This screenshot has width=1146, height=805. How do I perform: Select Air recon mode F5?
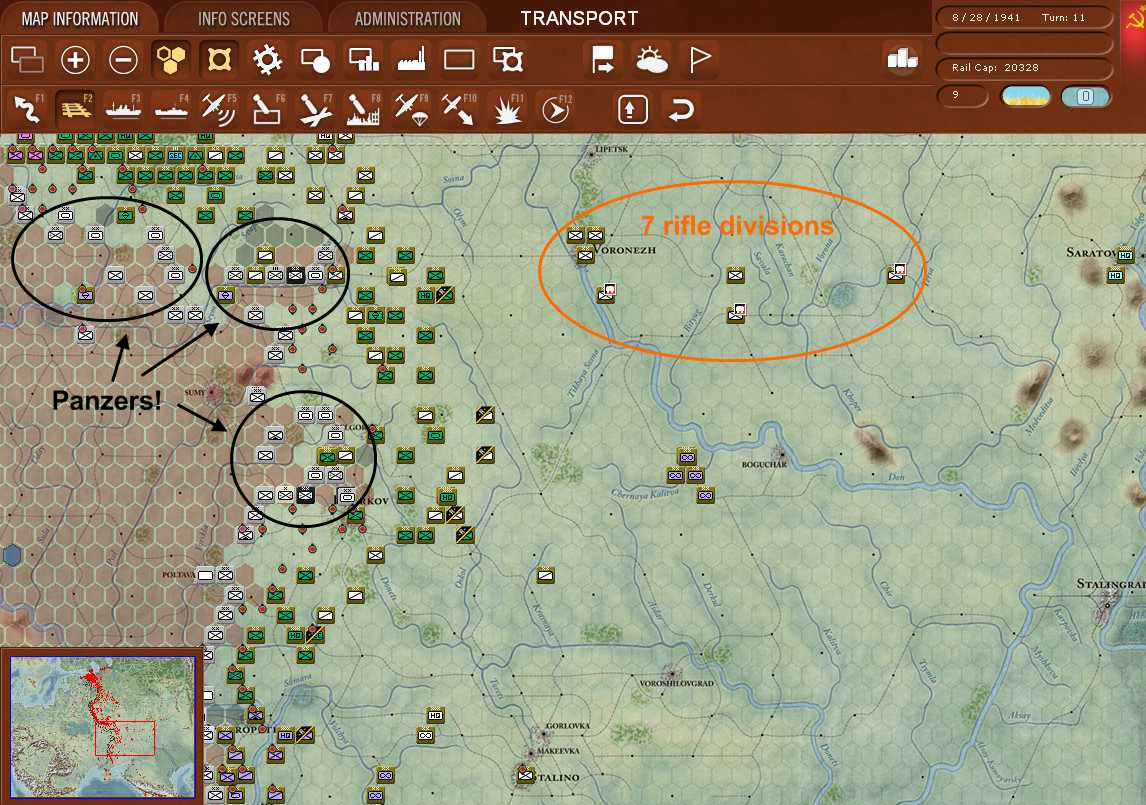(219, 109)
